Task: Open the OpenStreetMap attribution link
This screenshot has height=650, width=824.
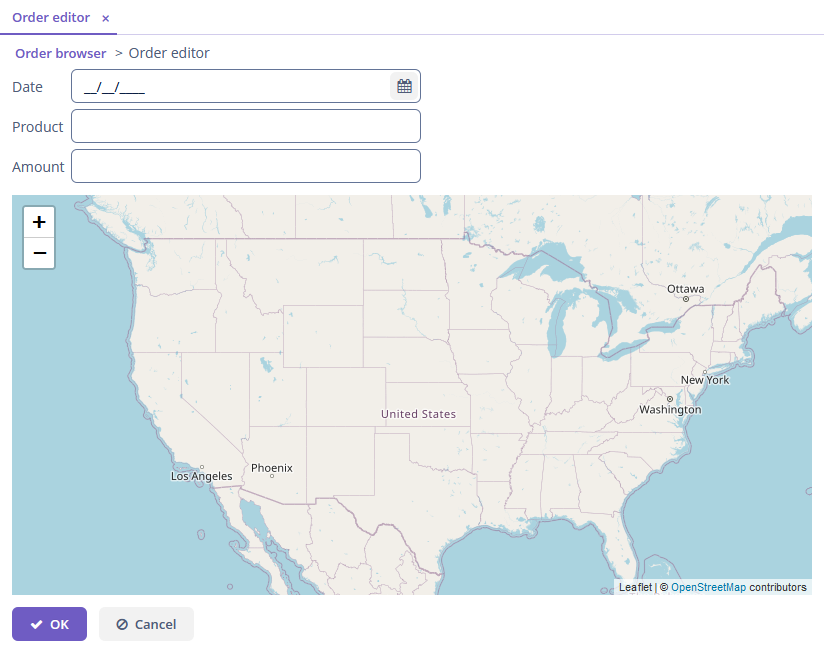Action: pyautogui.click(x=708, y=587)
